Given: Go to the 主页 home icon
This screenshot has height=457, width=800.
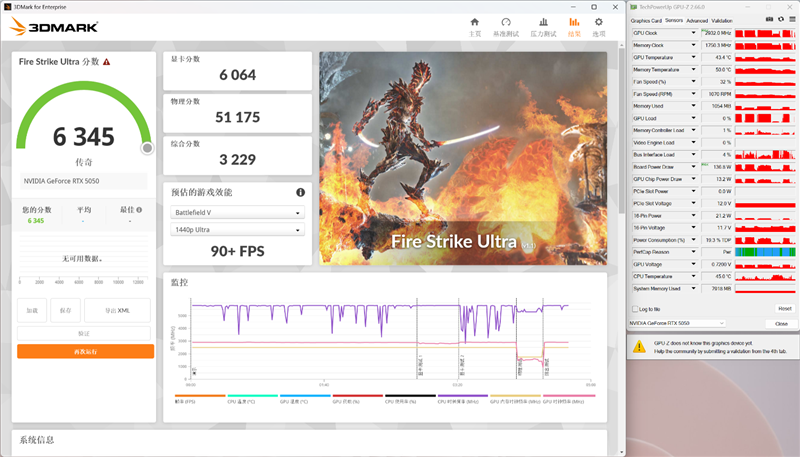Looking at the screenshot, I should (475, 26).
